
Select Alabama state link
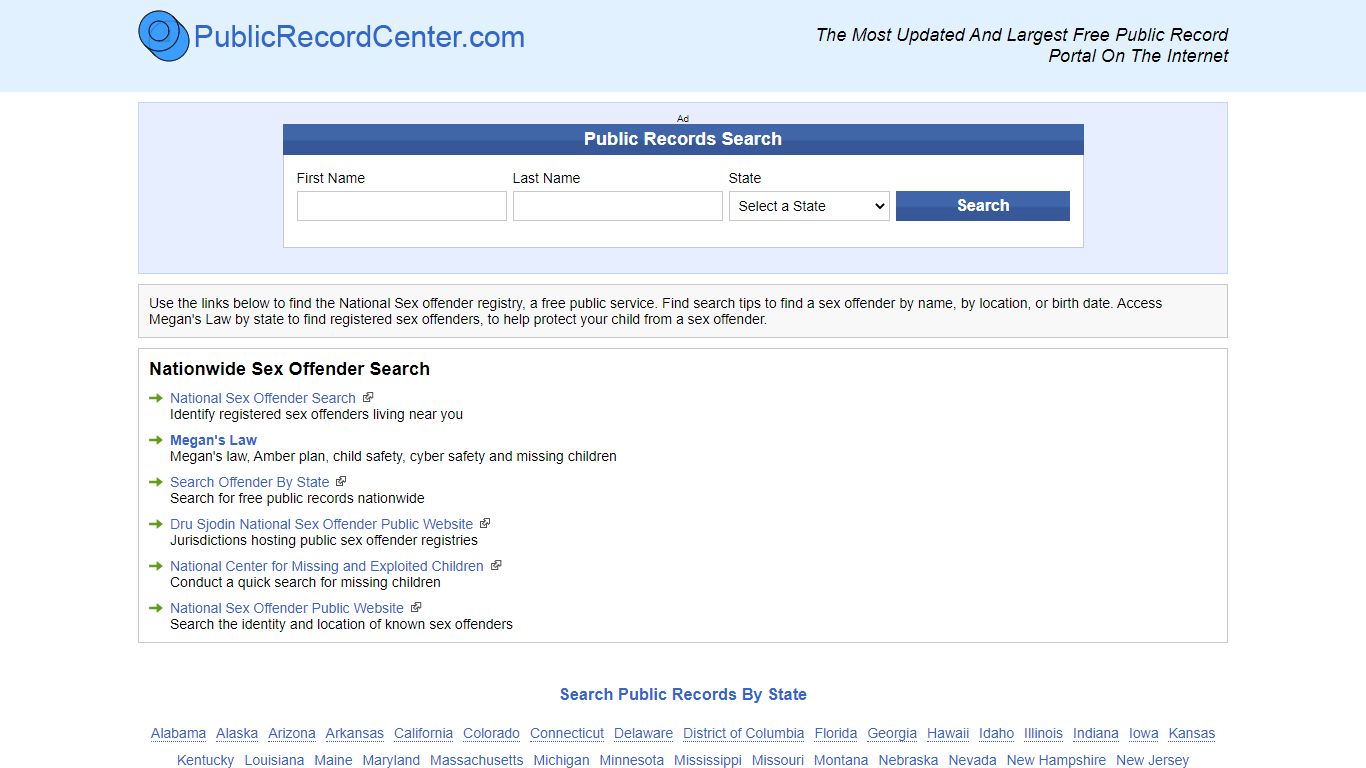click(x=178, y=733)
